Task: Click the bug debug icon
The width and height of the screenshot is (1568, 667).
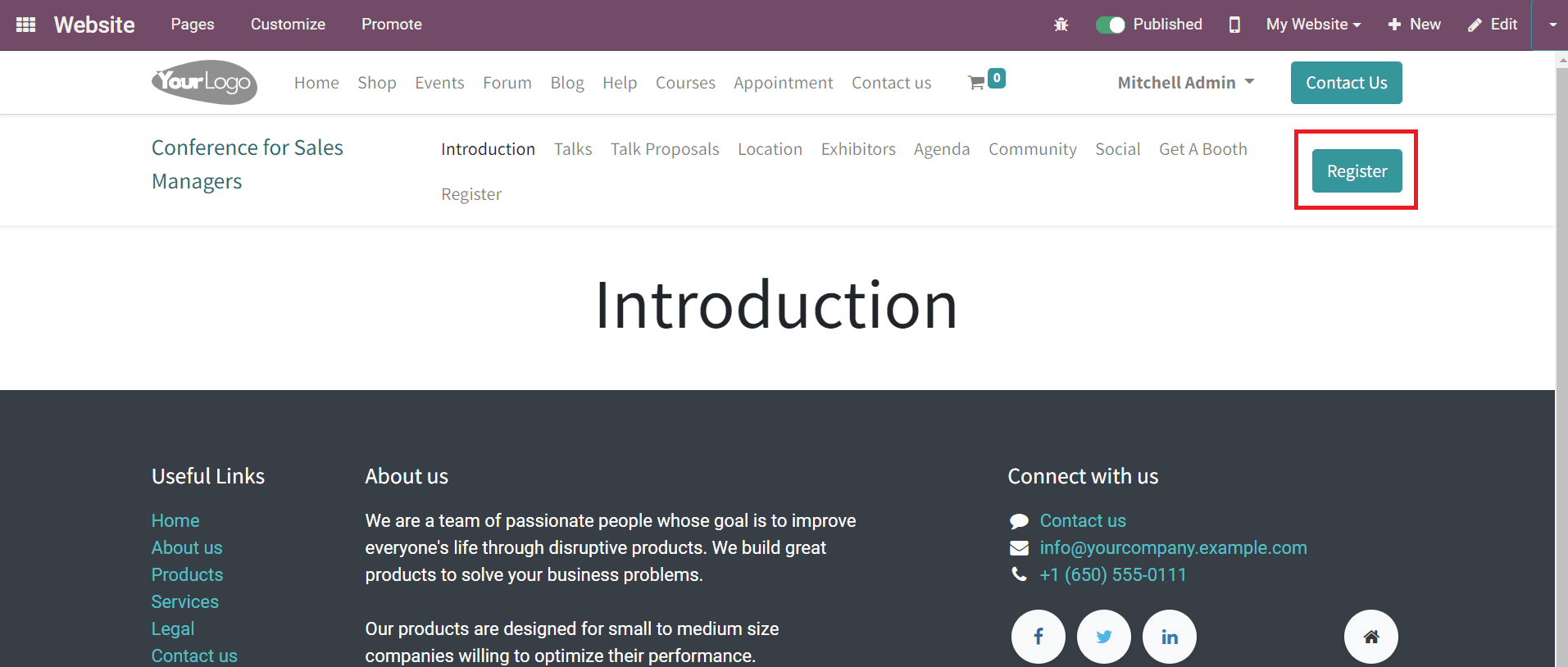Action: 1061,25
